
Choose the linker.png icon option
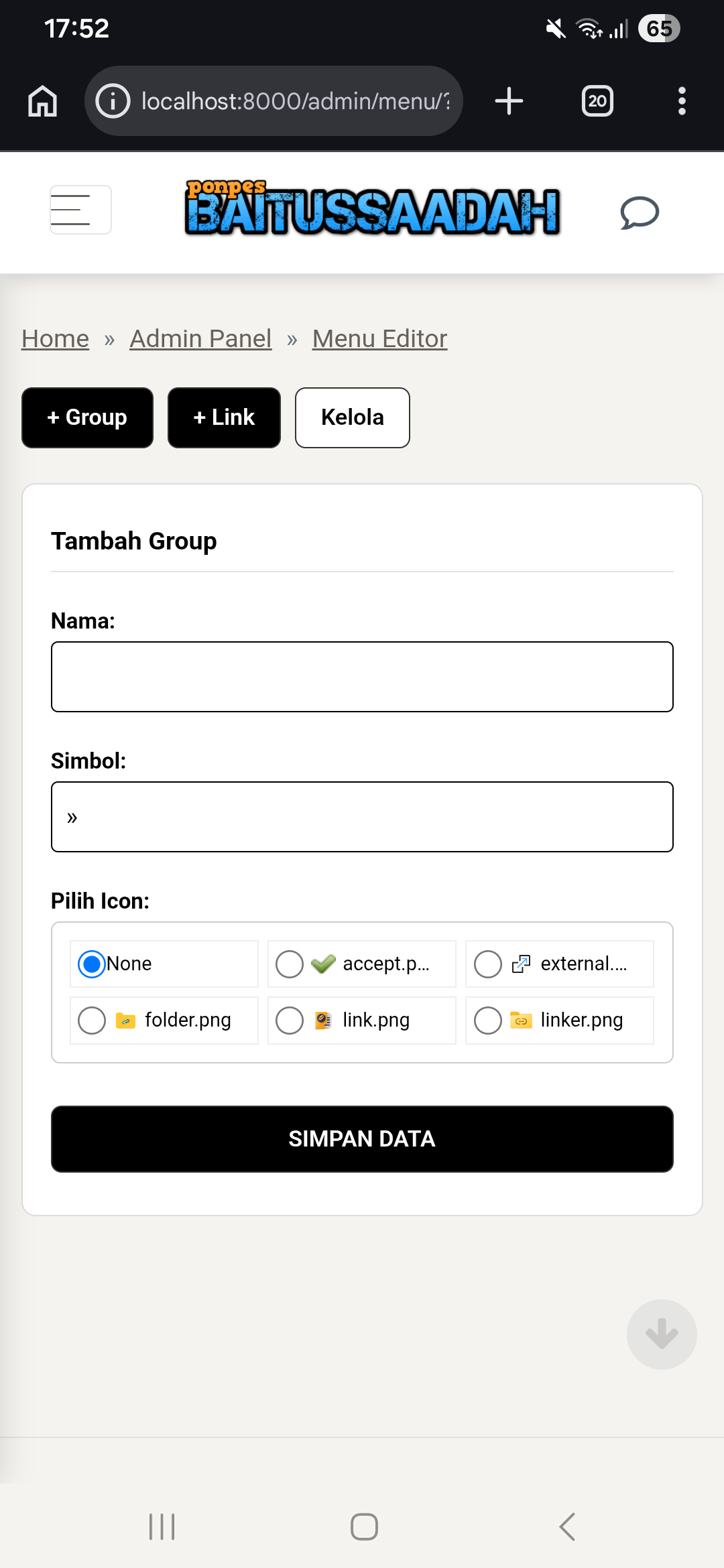point(488,1021)
